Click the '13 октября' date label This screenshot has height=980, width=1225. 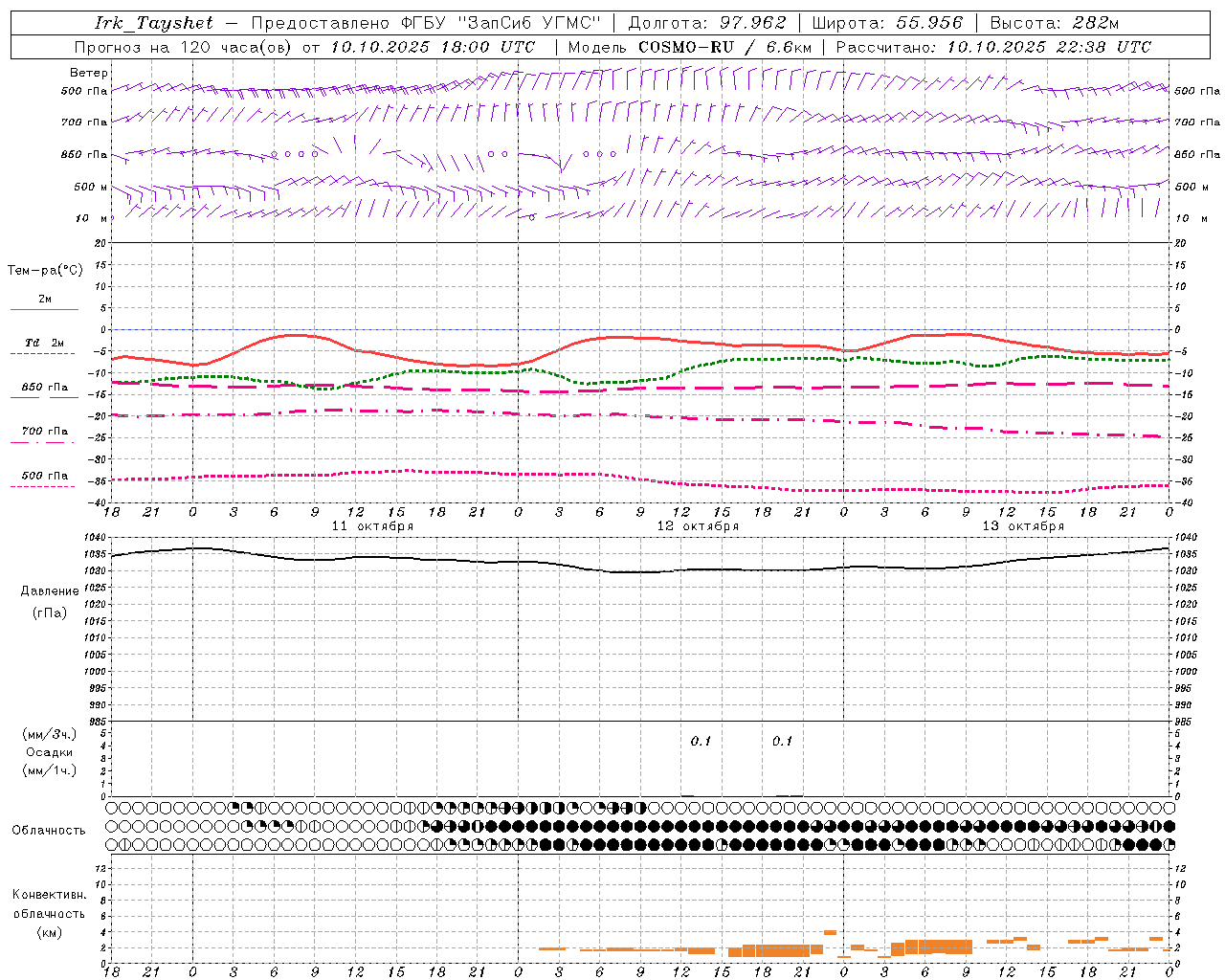click(1023, 526)
